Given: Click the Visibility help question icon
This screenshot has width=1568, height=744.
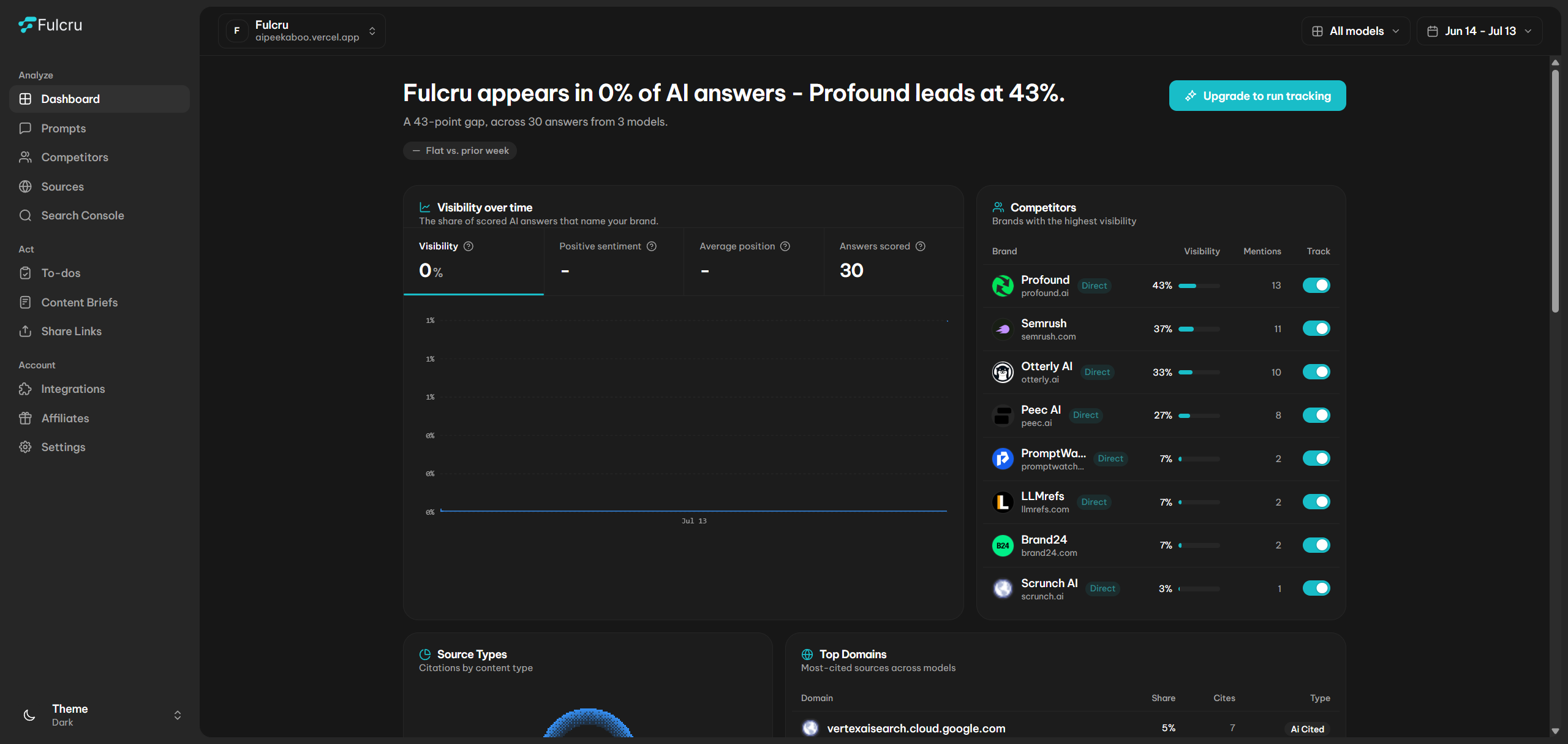Looking at the screenshot, I should coord(469,246).
